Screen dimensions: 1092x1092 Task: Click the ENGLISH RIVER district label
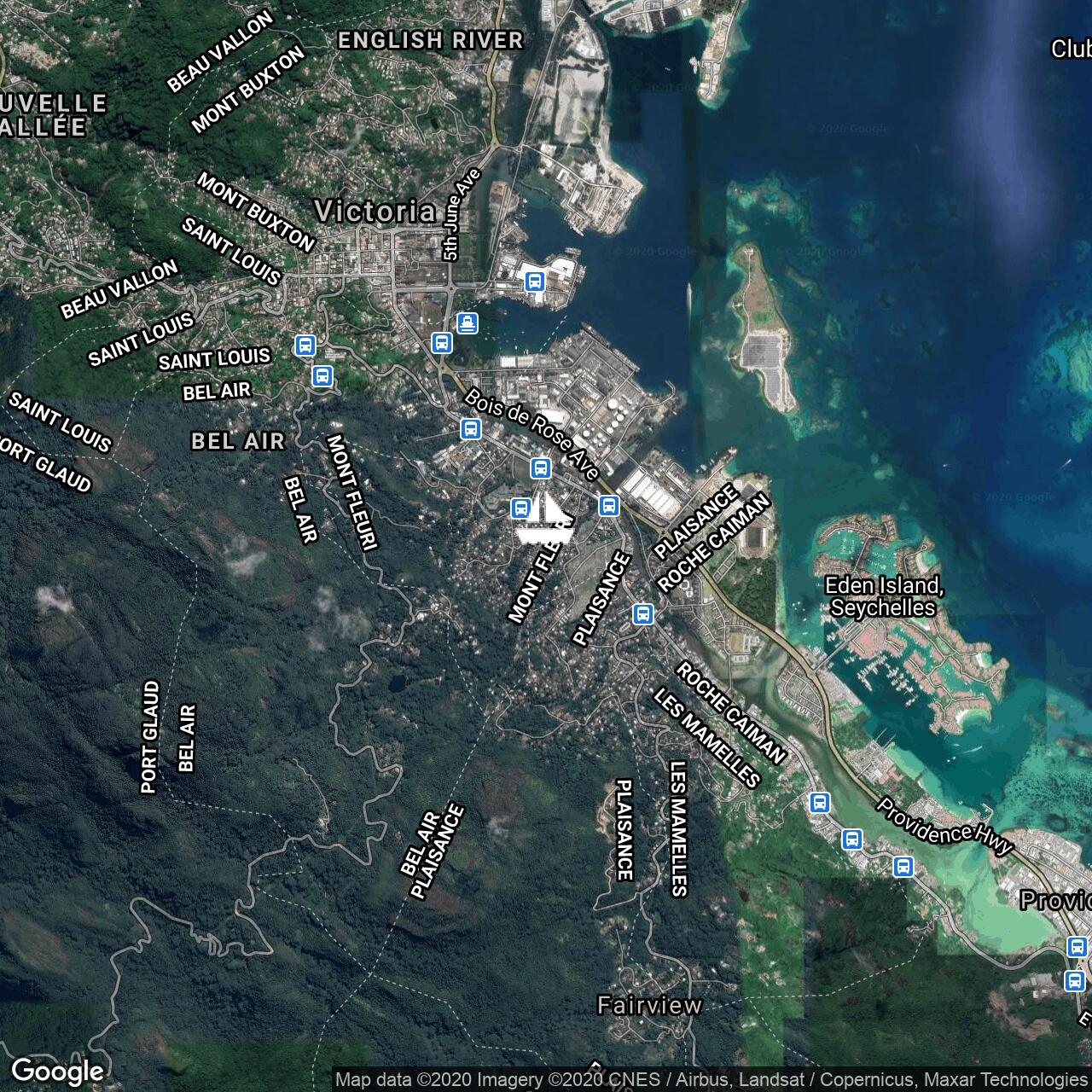coord(430,40)
